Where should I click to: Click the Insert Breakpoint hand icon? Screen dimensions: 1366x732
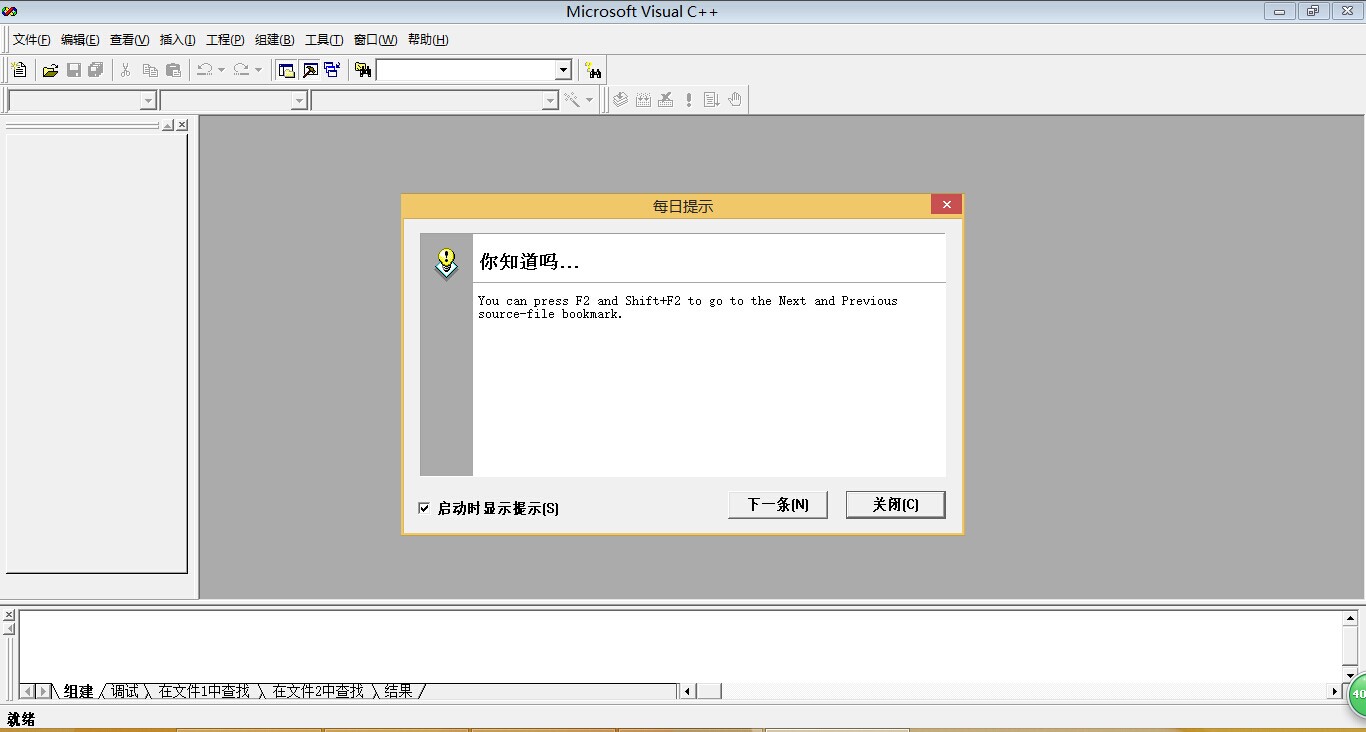[x=735, y=100]
